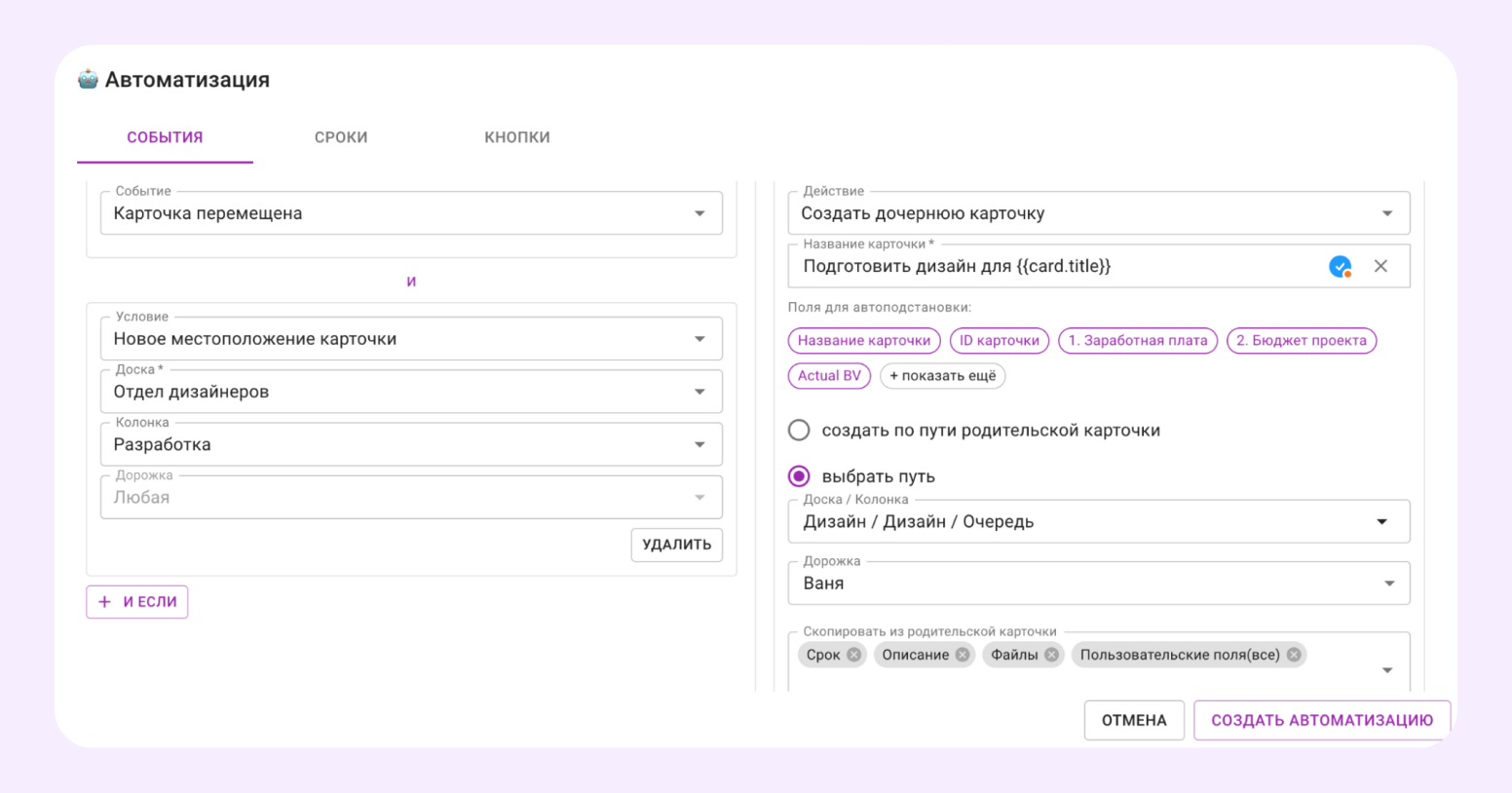Click the ОТМЕНА button

pos(1134,720)
